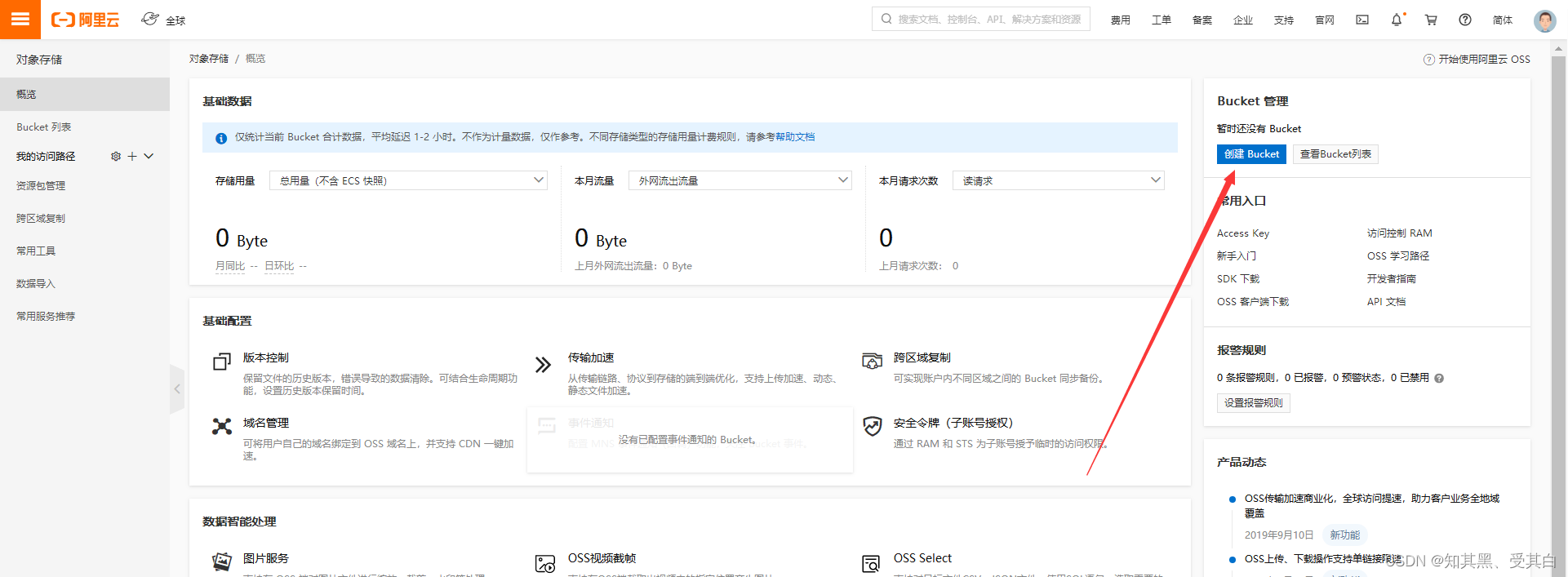Open the 工单 menu
The width and height of the screenshot is (1568, 577).
pos(1161,20)
